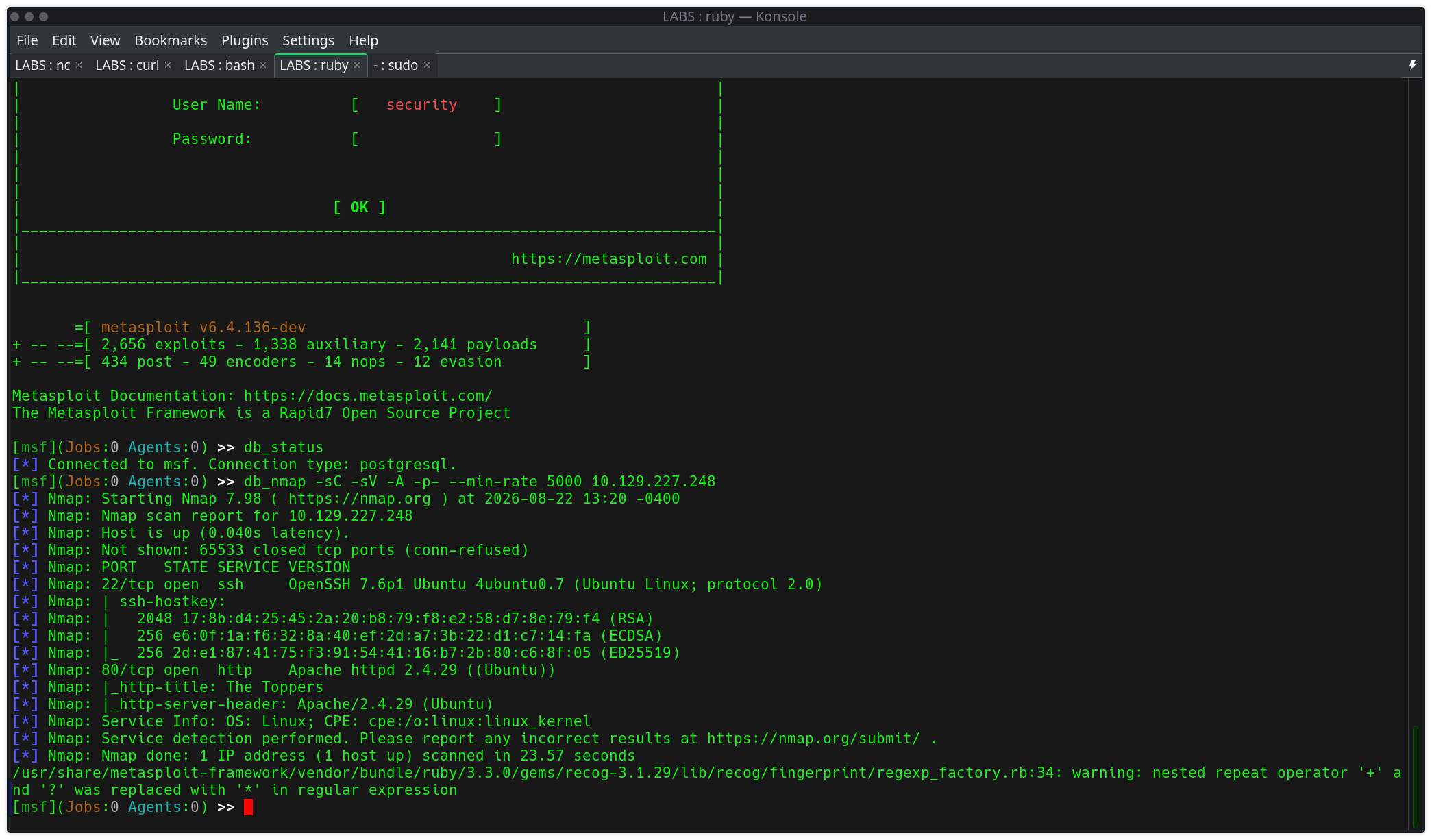Viewport: 1432px width, 840px height.
Task: Click the '2,656 exploits' statistics line
Action: tap(301, 345)
